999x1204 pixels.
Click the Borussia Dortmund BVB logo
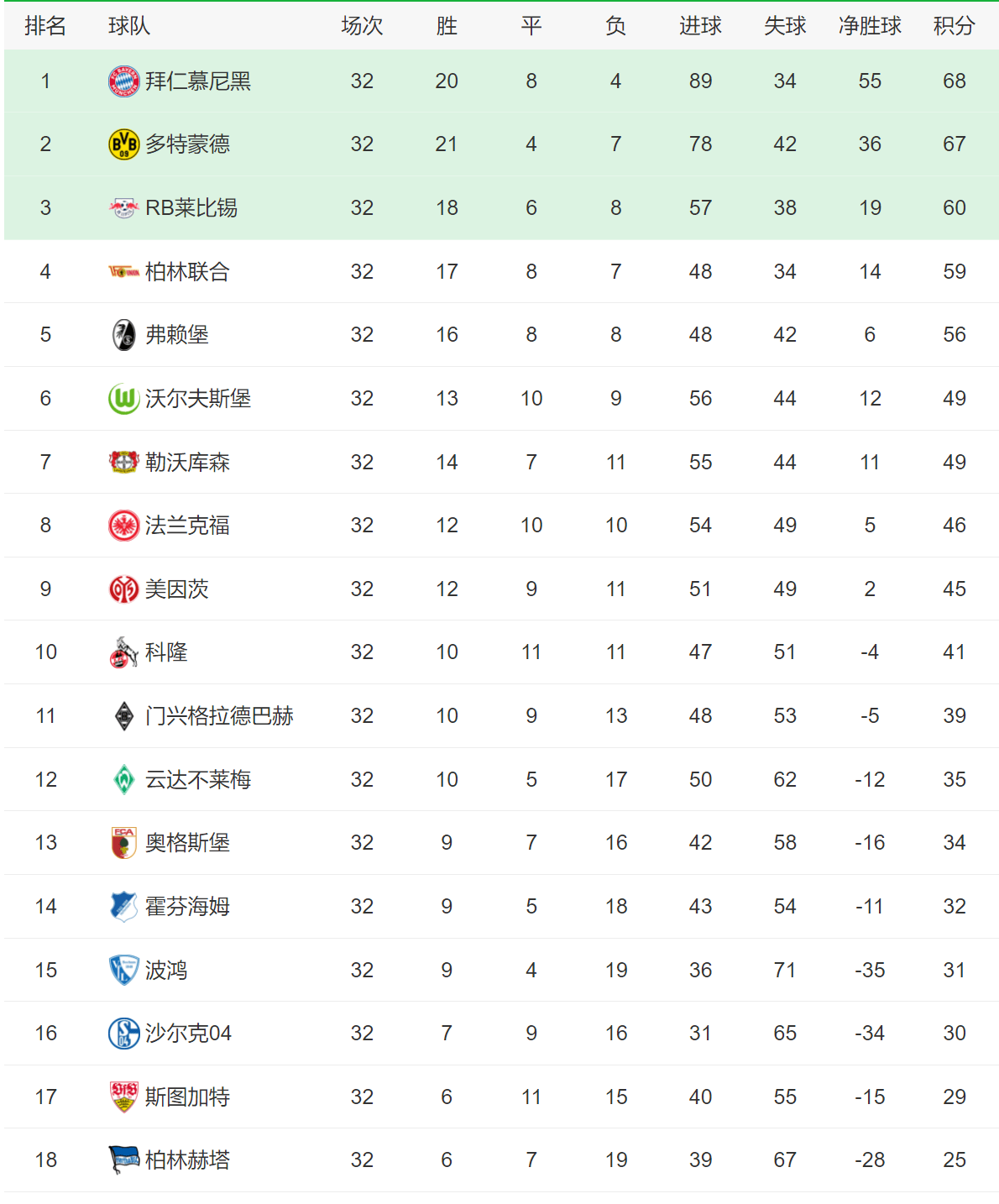pos(124,144)
